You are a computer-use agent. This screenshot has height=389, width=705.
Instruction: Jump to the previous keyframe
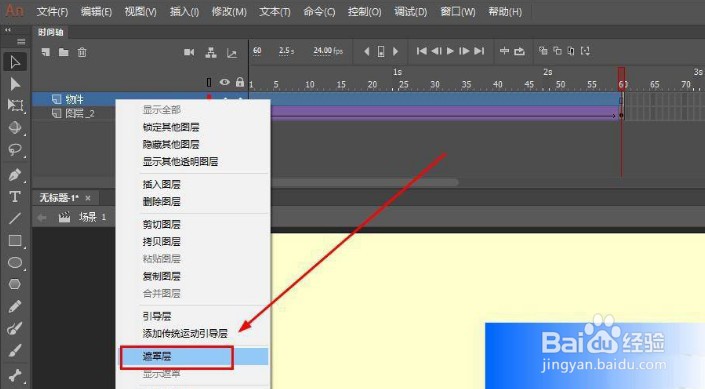366,52
